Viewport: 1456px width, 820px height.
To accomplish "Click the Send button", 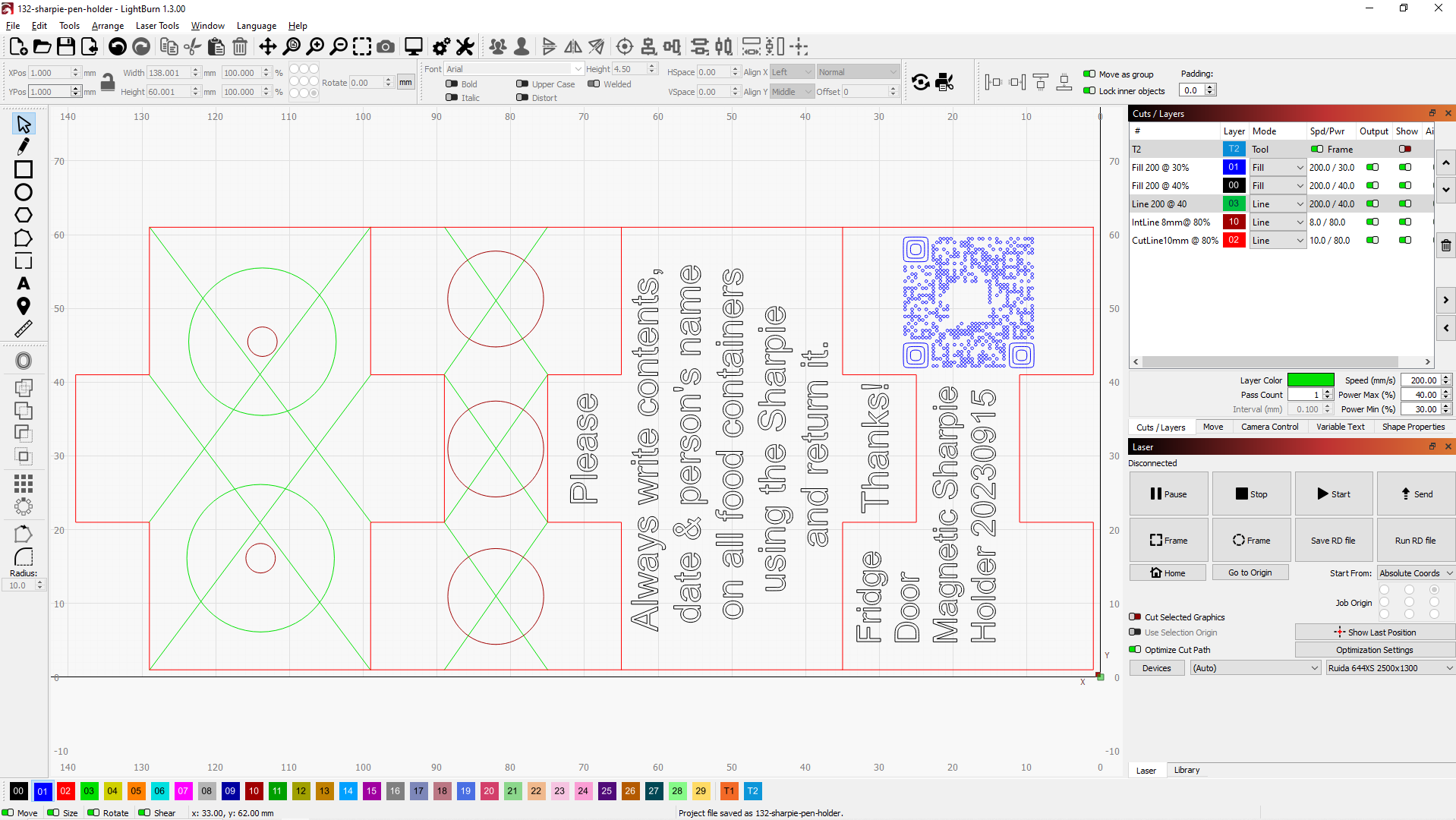I will [1415, 494].
